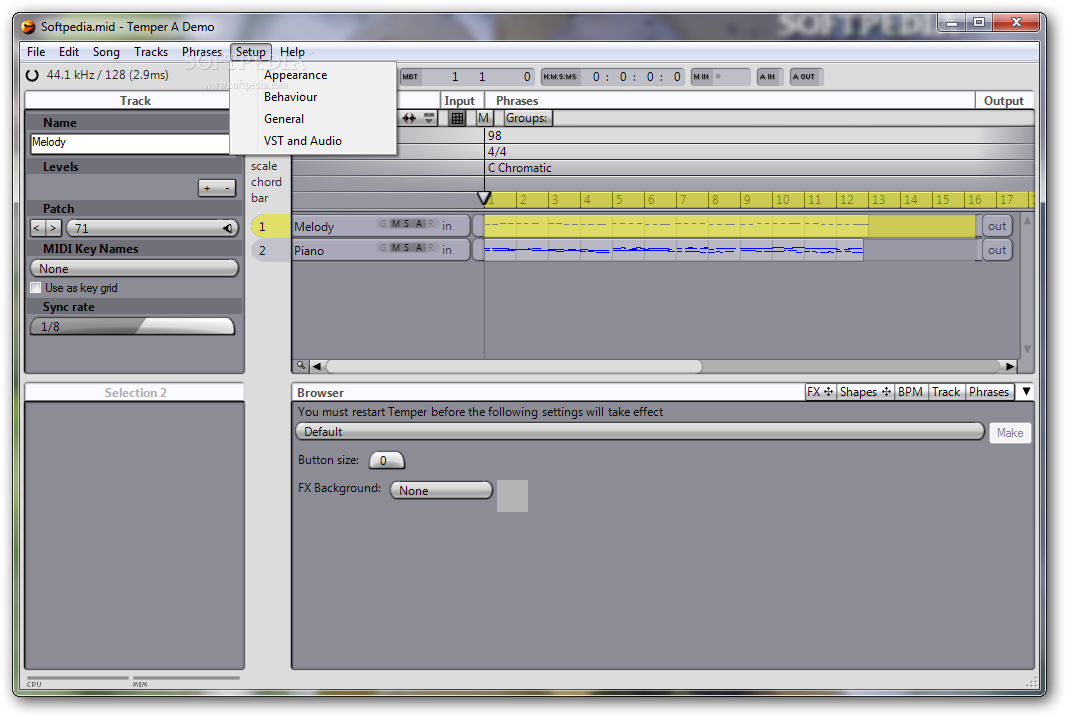
Task: Expand the Browser panel dropdown triangle
Action: [x=1026, y=392]
